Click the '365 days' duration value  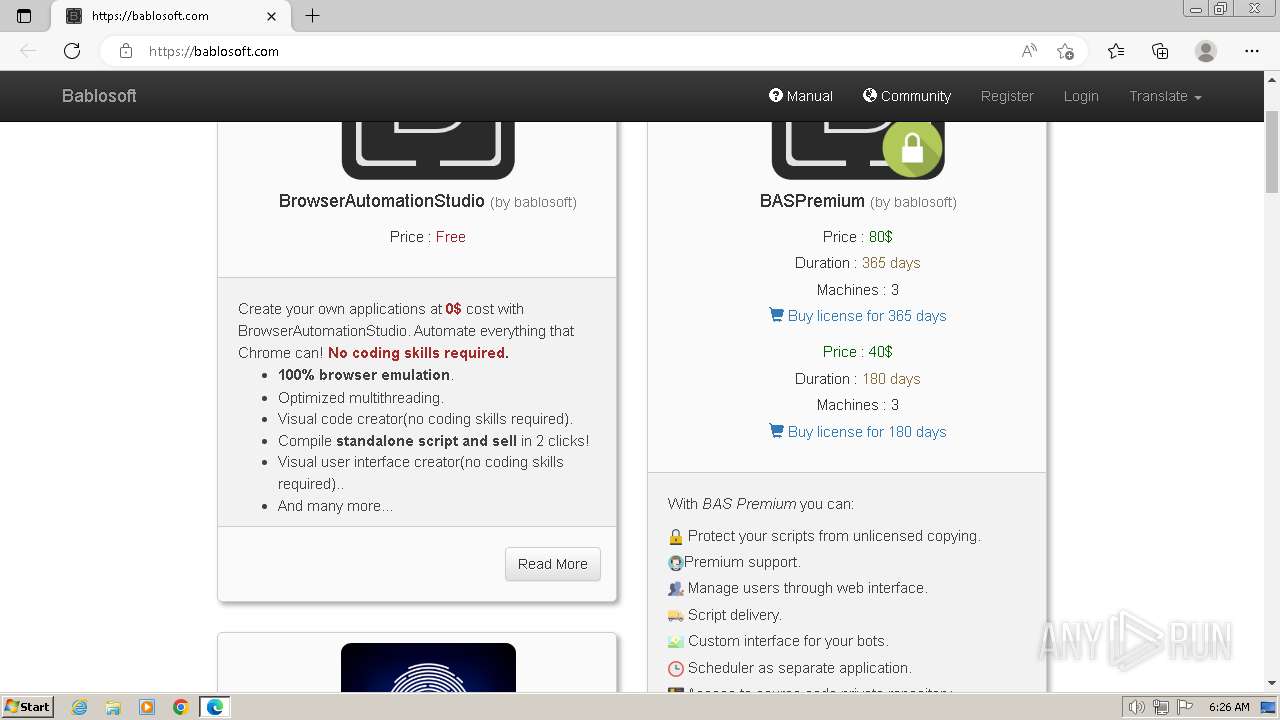pyautogui.click(x=891, y=263)
